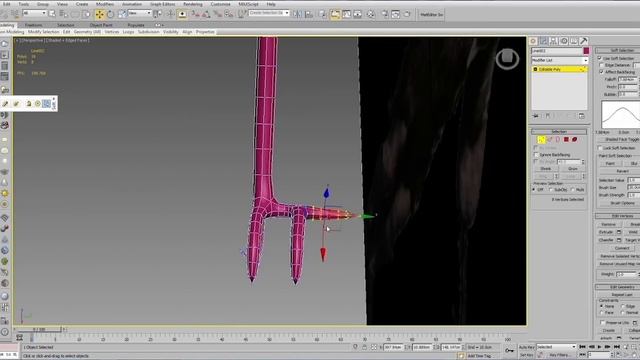Open the Hierarchy command panel tab
The height and width of the screenshot is (360, 640).
pos(553,41)
